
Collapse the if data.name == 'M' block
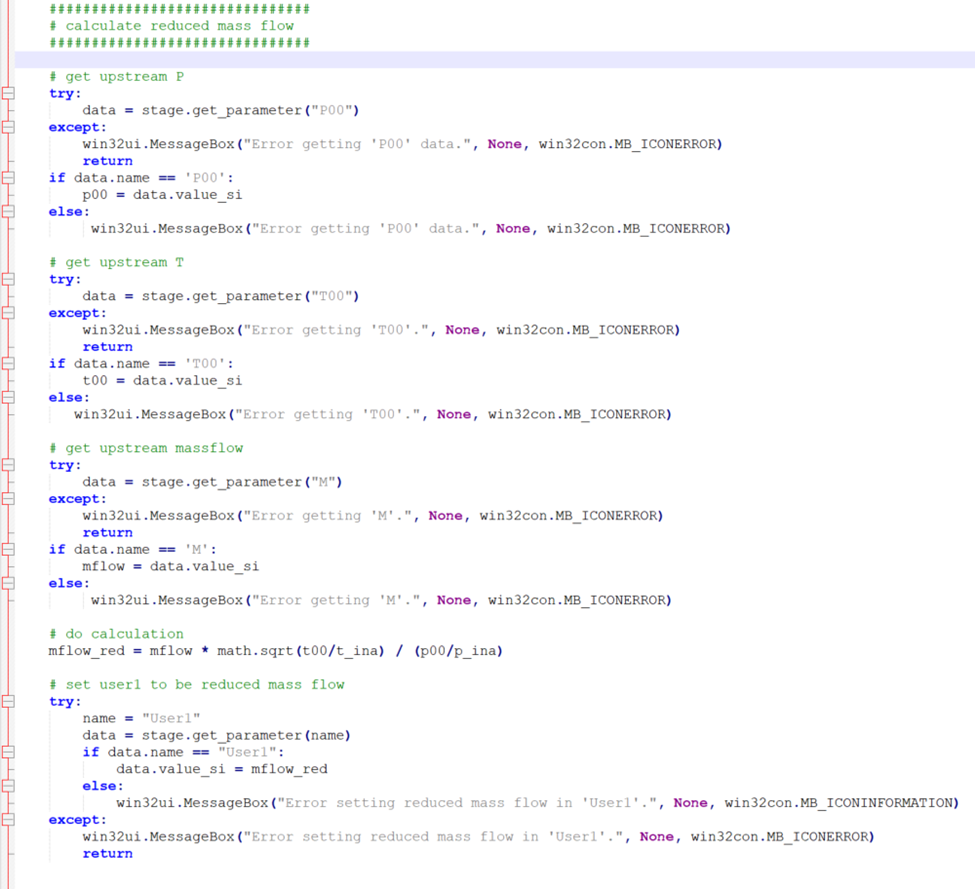click(8, 549)
